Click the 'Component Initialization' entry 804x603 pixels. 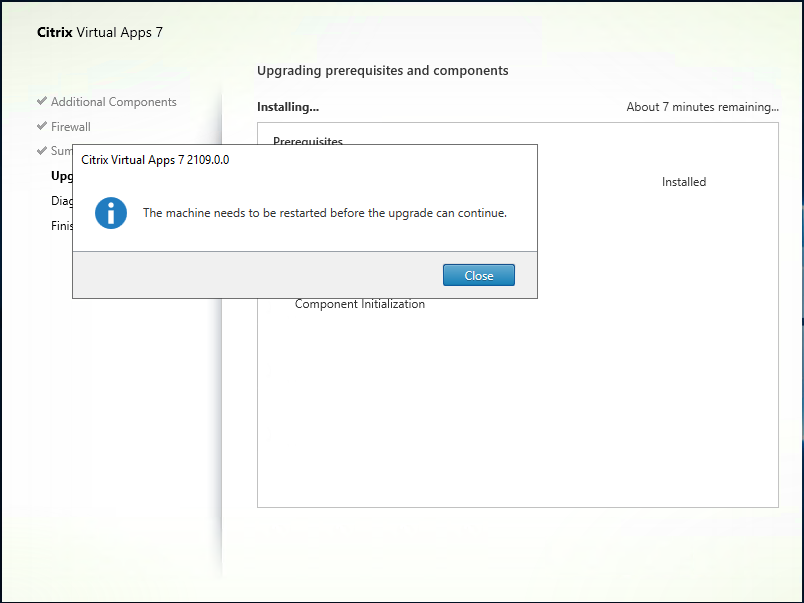tap(359, 304)
